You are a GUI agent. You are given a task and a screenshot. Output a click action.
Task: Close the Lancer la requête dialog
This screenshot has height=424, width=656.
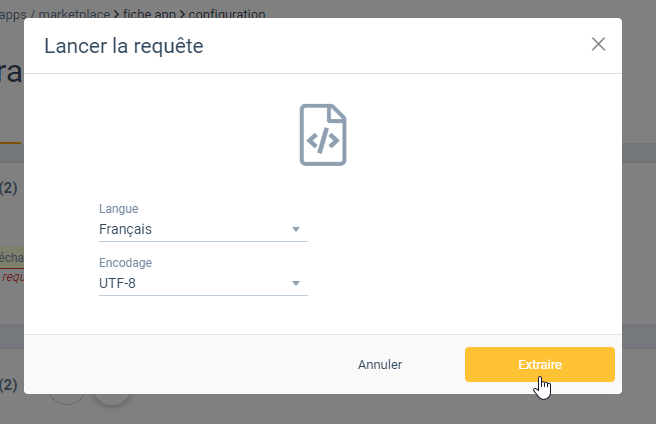598,44
